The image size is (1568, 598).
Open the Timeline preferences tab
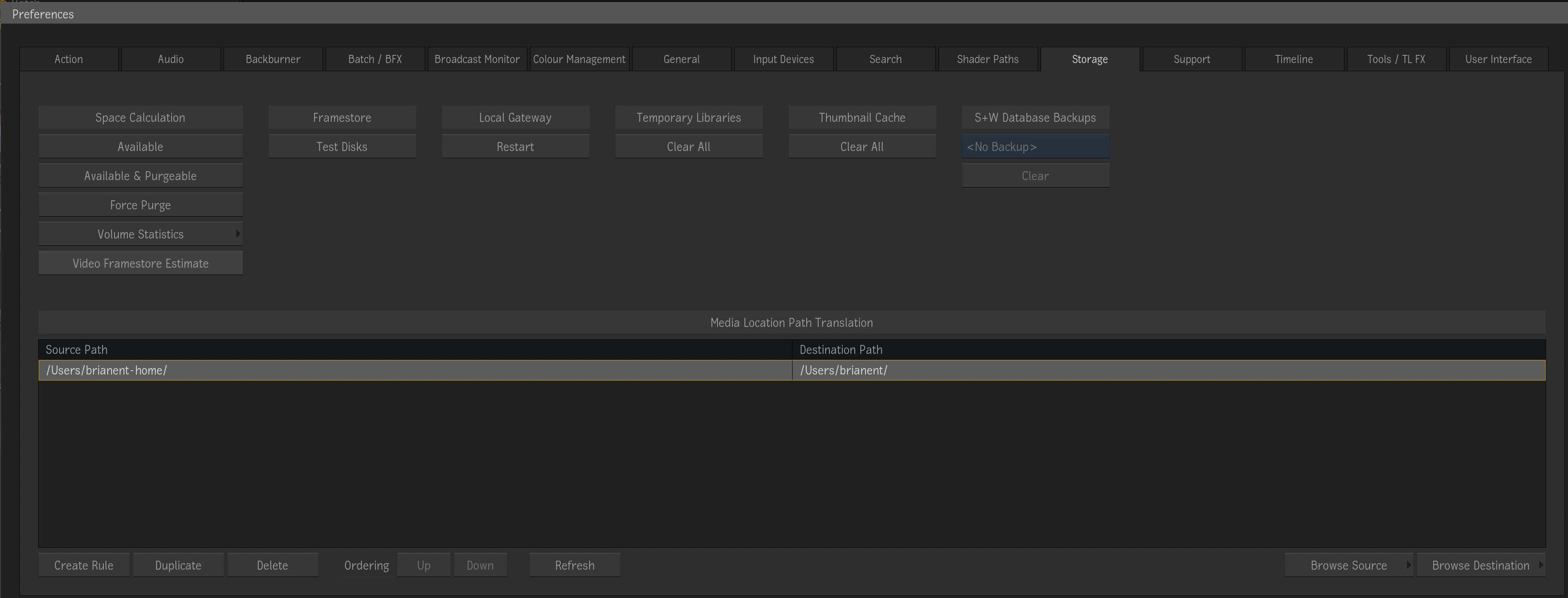pyautogui.click(x=1293, y=59)
